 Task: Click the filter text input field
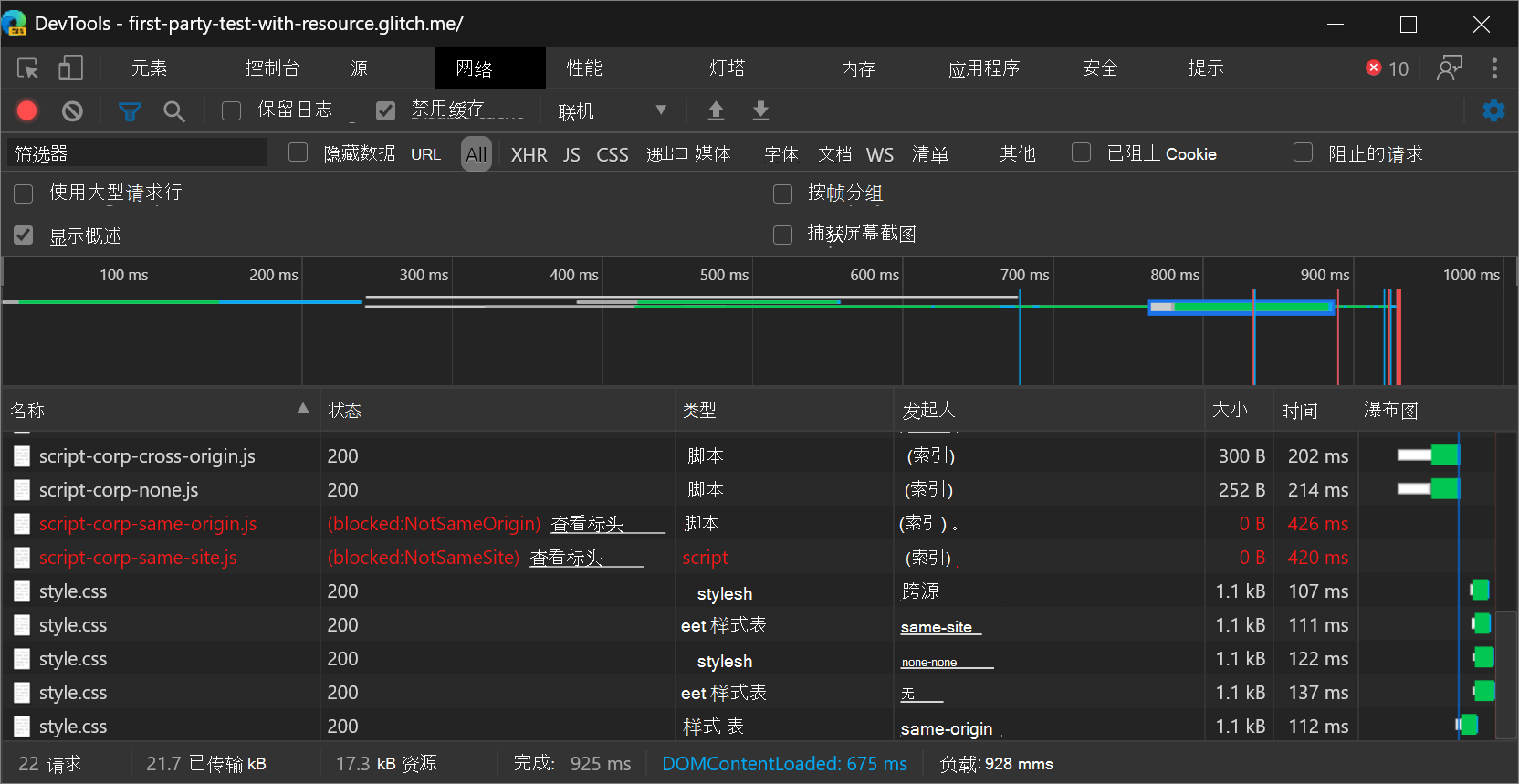[x=137, y=153]
